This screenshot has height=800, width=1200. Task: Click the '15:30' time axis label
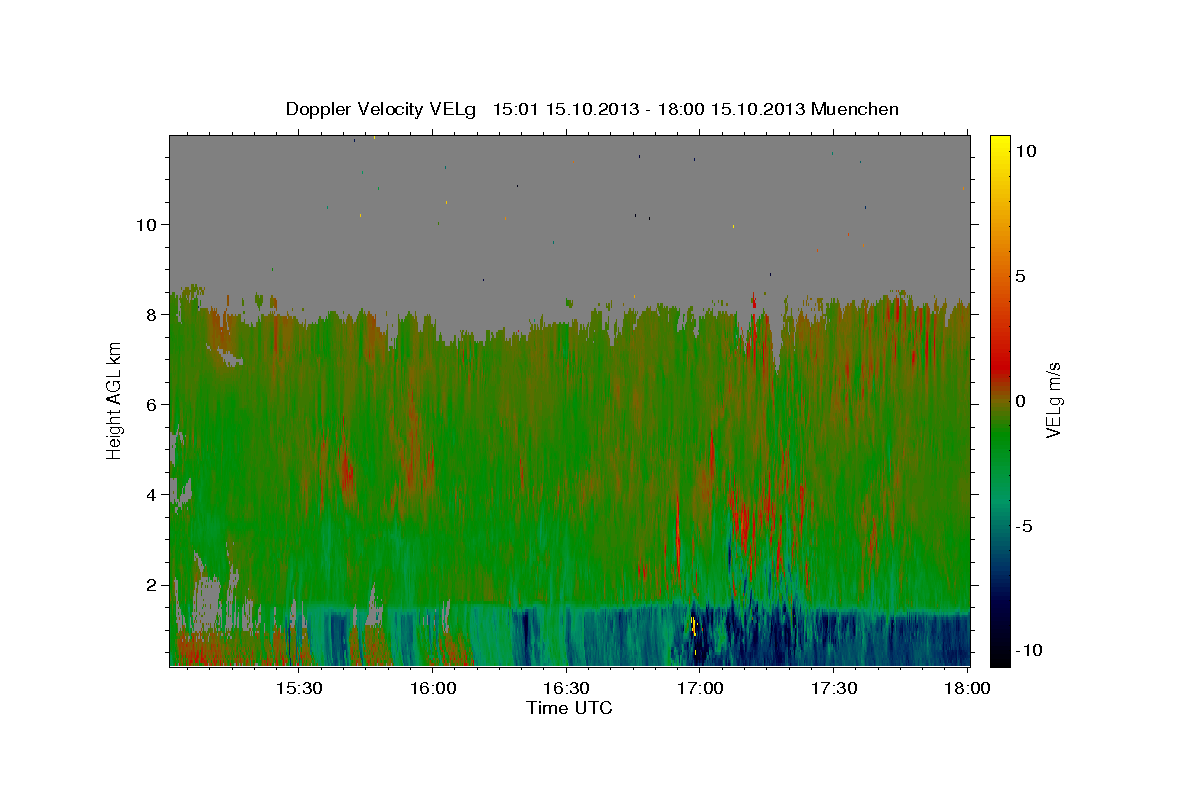point(299,688)
